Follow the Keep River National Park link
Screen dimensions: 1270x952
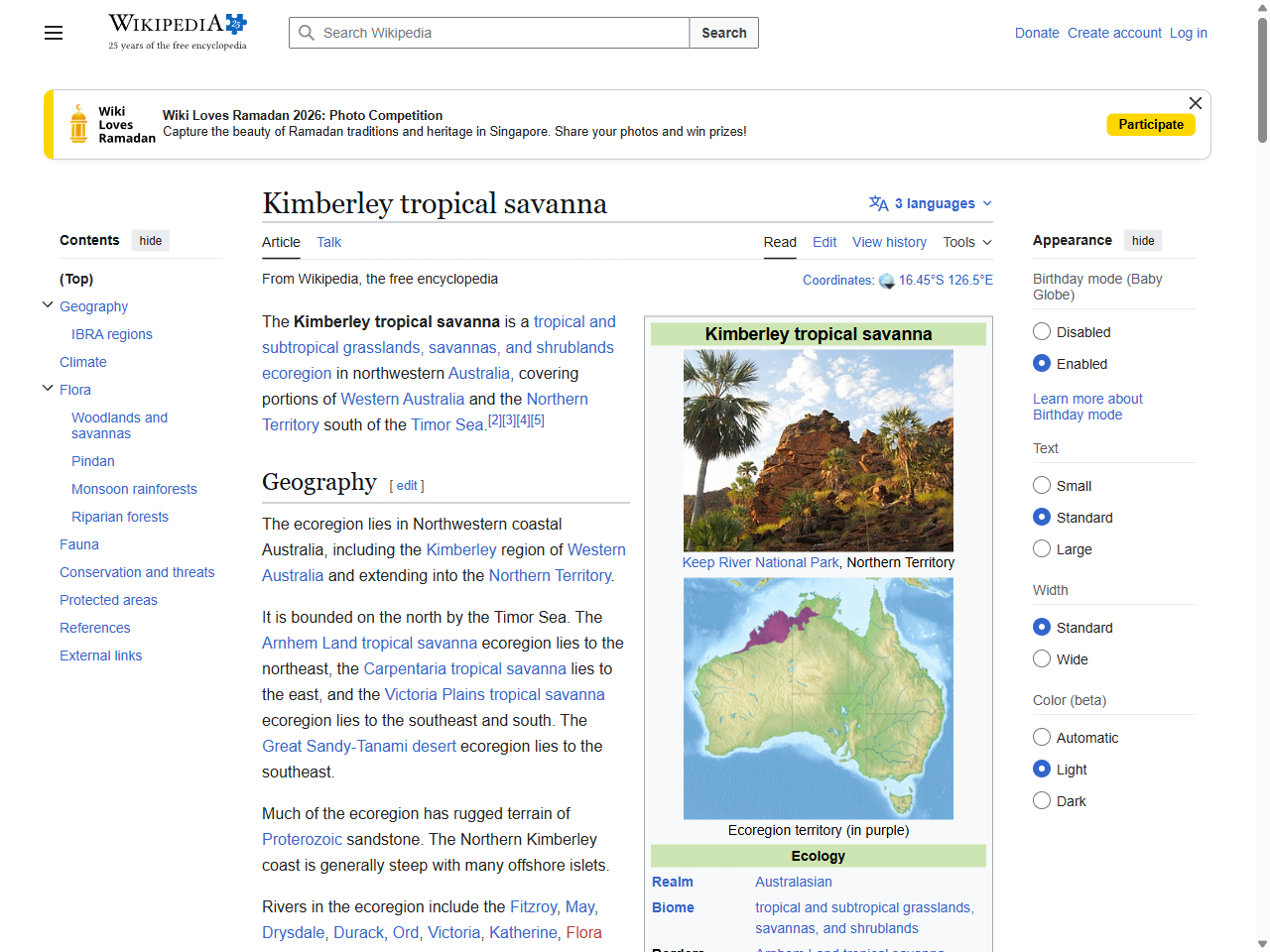point(760,562)
